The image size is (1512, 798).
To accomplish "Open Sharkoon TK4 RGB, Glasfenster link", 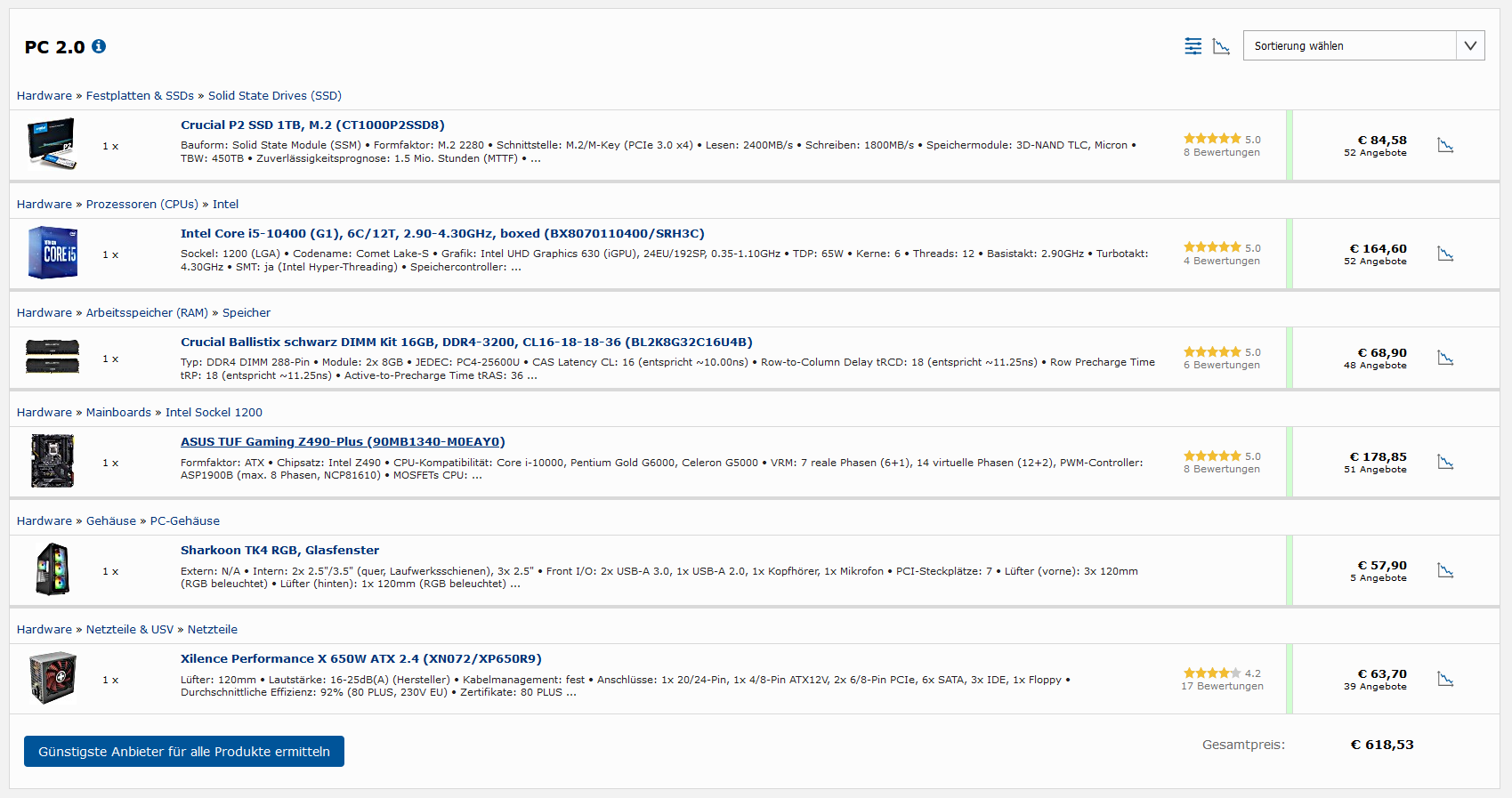I will point(279,551).
